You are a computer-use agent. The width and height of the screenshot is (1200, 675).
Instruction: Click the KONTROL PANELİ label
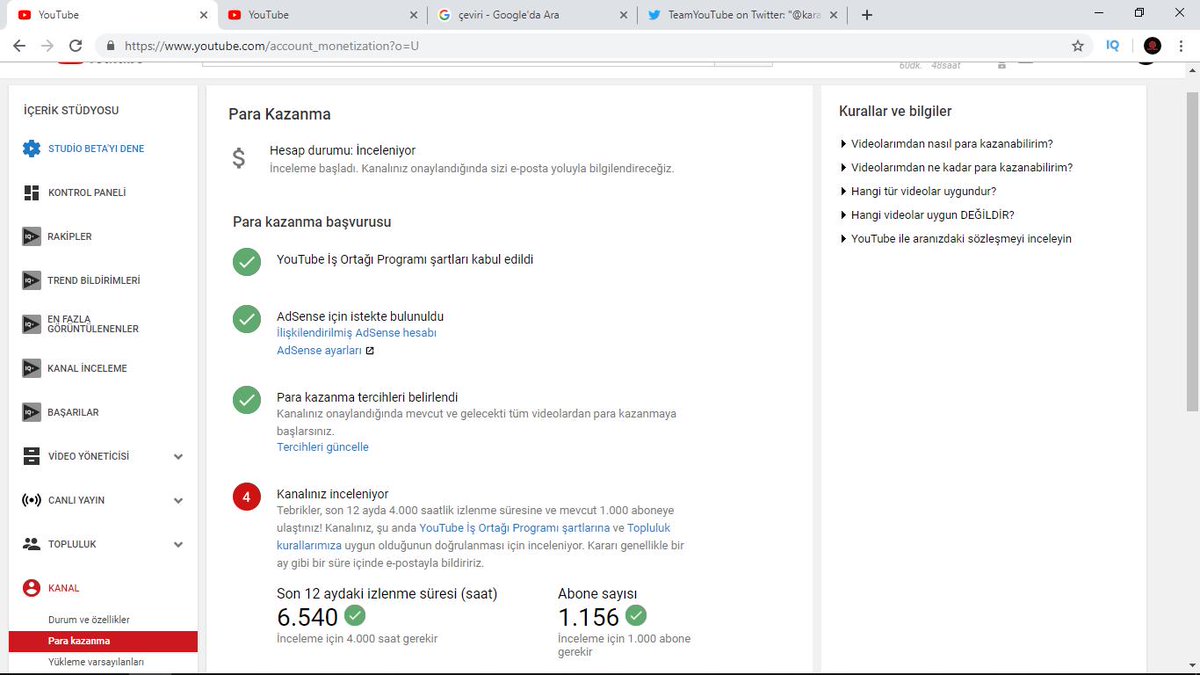pyautogui.click(x=87, y=193)
